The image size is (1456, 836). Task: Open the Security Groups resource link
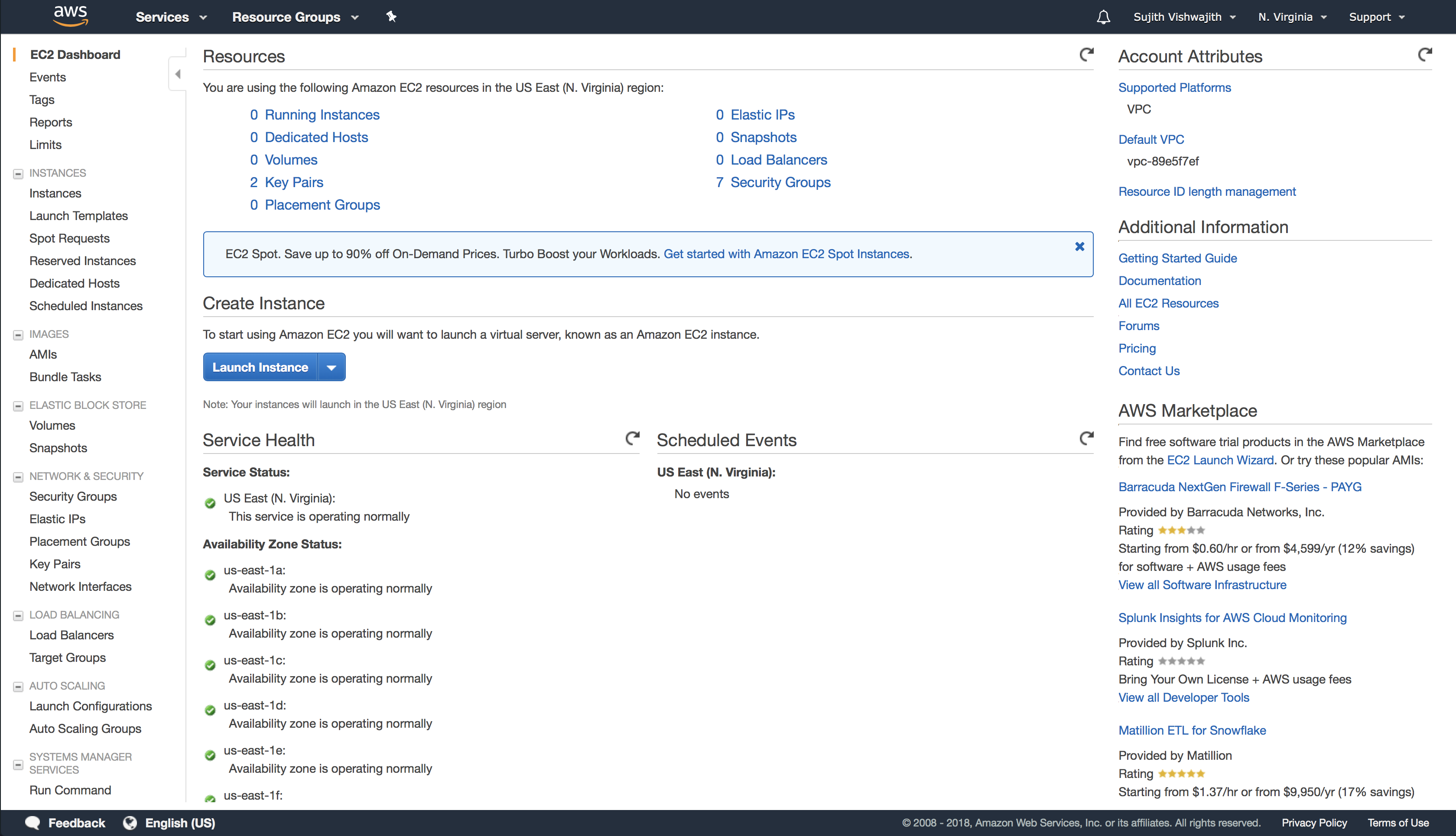(780, 183)
